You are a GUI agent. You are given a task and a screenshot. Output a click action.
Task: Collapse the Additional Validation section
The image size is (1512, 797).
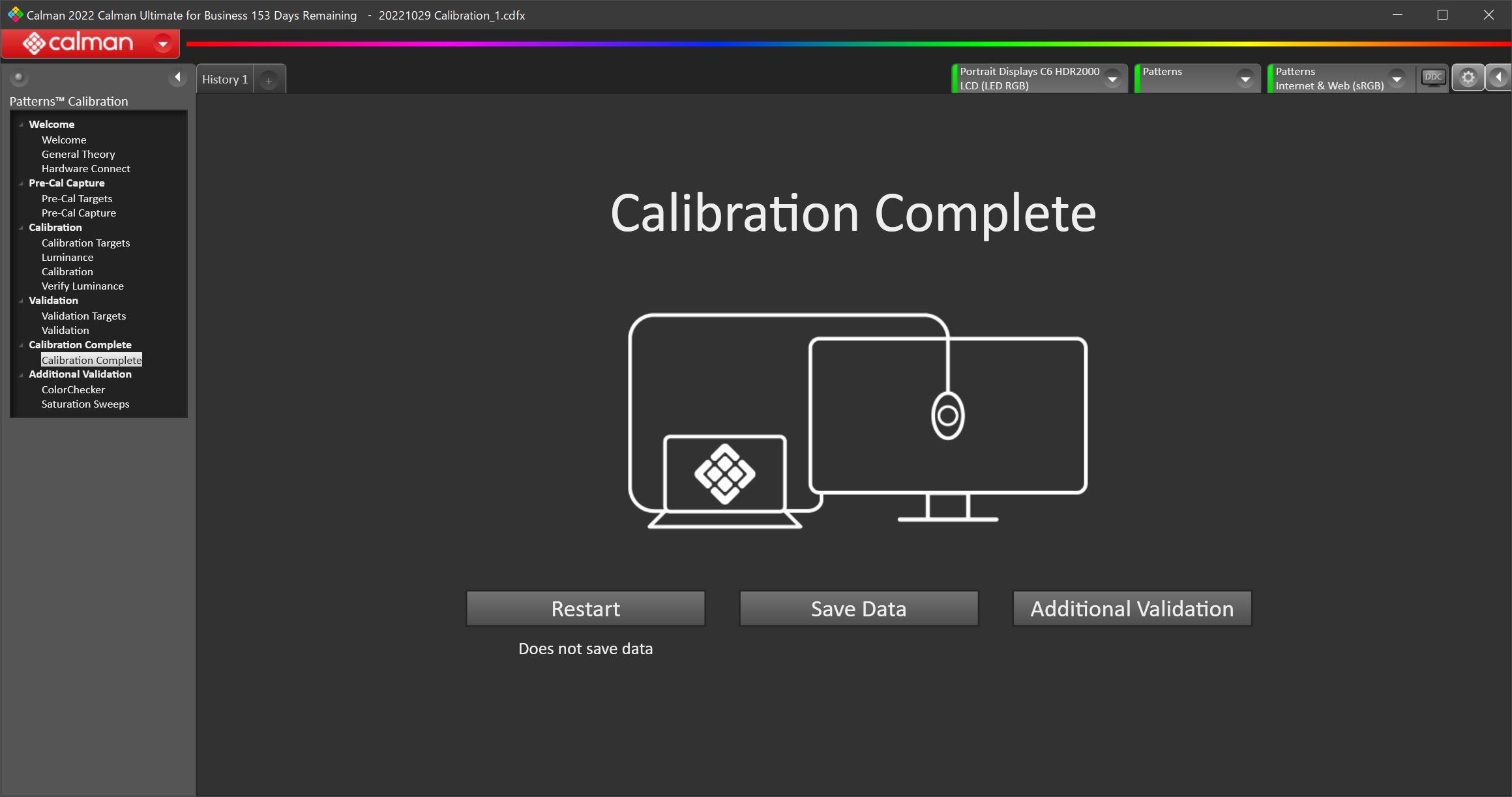[x=22, y=374]
